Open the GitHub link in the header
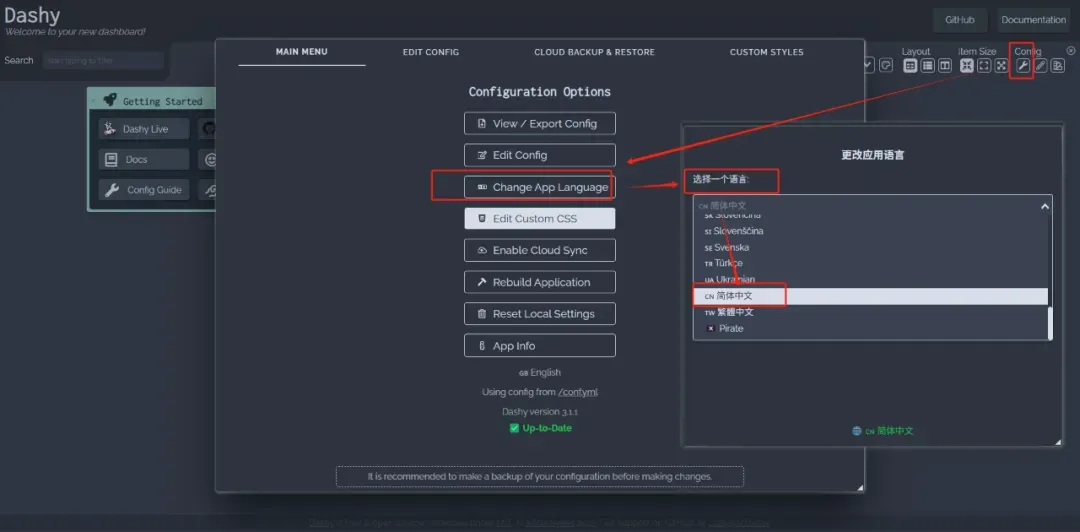The height and width of the screenshot is (532, 1080). (x=959, y=20)
